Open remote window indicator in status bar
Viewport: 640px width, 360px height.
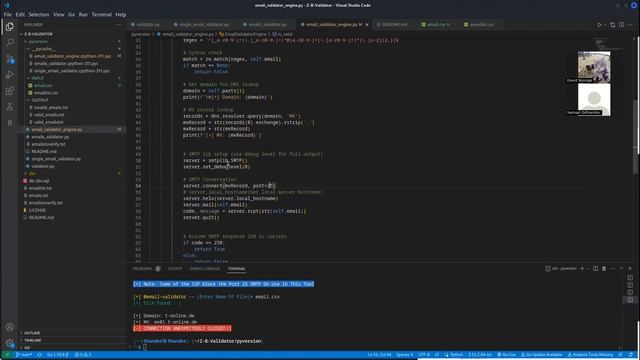pos(7,355)
